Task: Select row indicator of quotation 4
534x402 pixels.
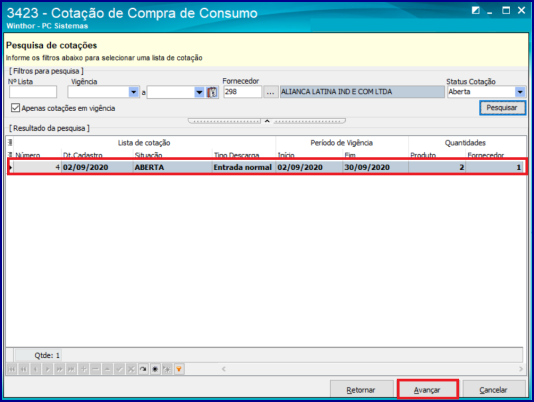Action: [x=11, y=167]
